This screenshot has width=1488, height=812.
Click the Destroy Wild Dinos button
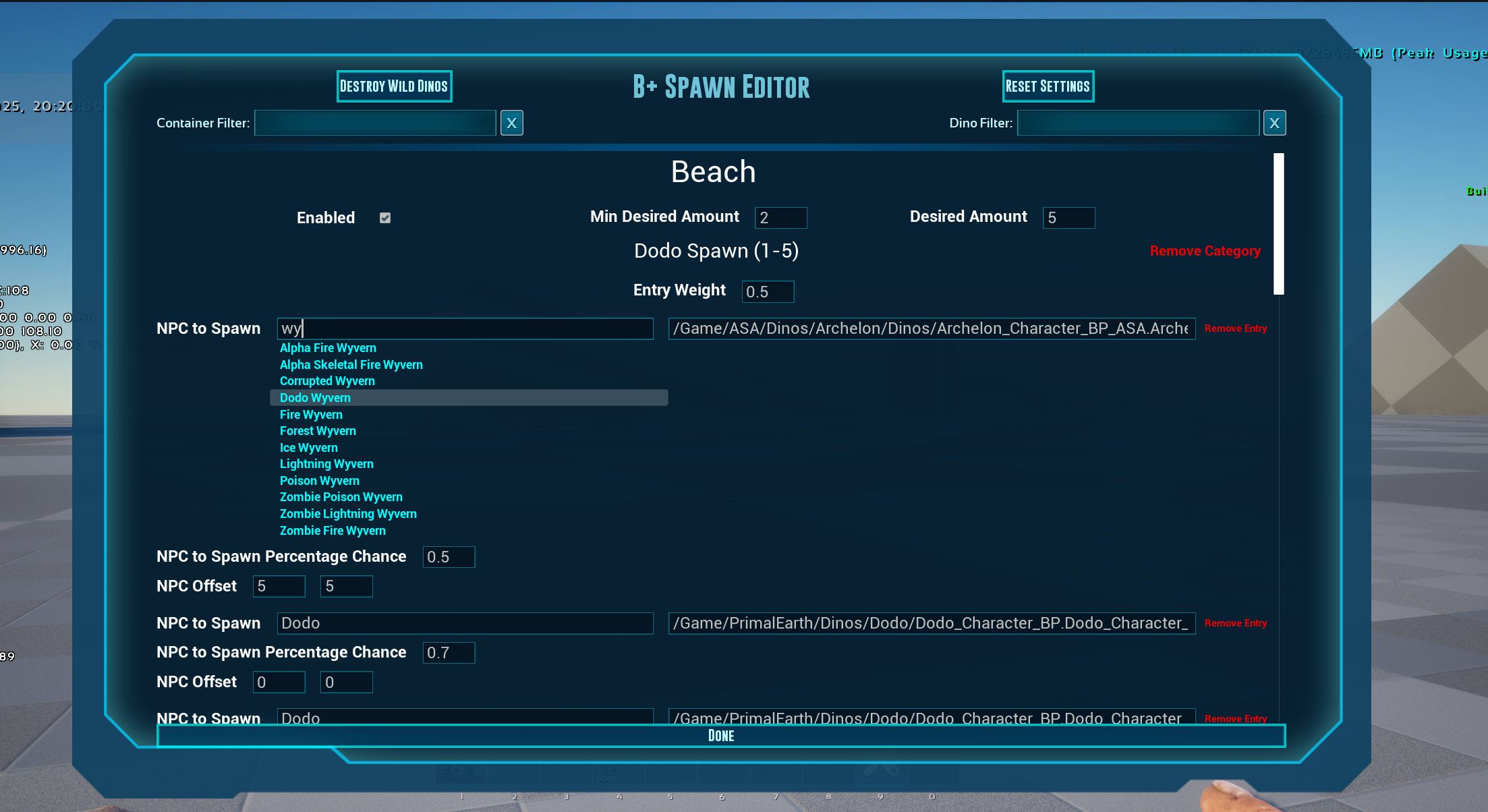(394, 86)
